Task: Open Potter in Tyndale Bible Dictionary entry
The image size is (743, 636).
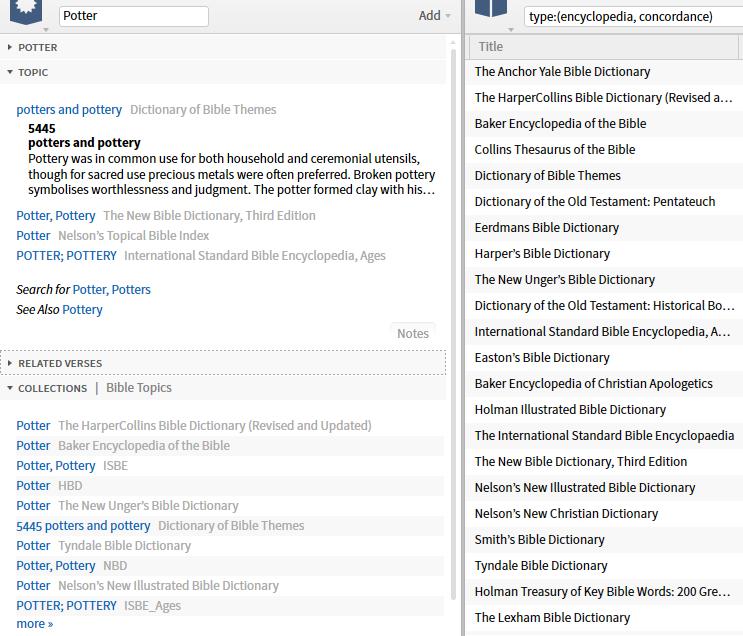Action: [33, 545]
